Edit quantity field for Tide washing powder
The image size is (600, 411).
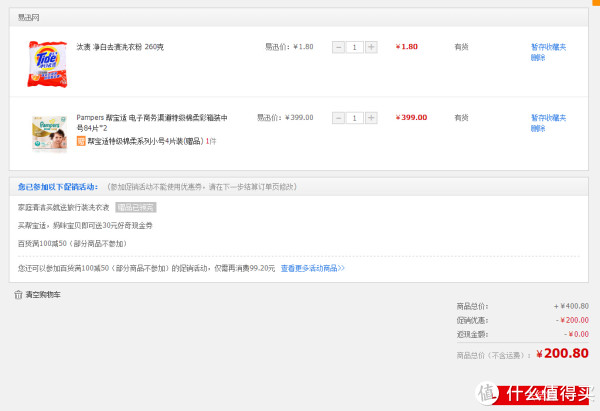click(355, 47)
